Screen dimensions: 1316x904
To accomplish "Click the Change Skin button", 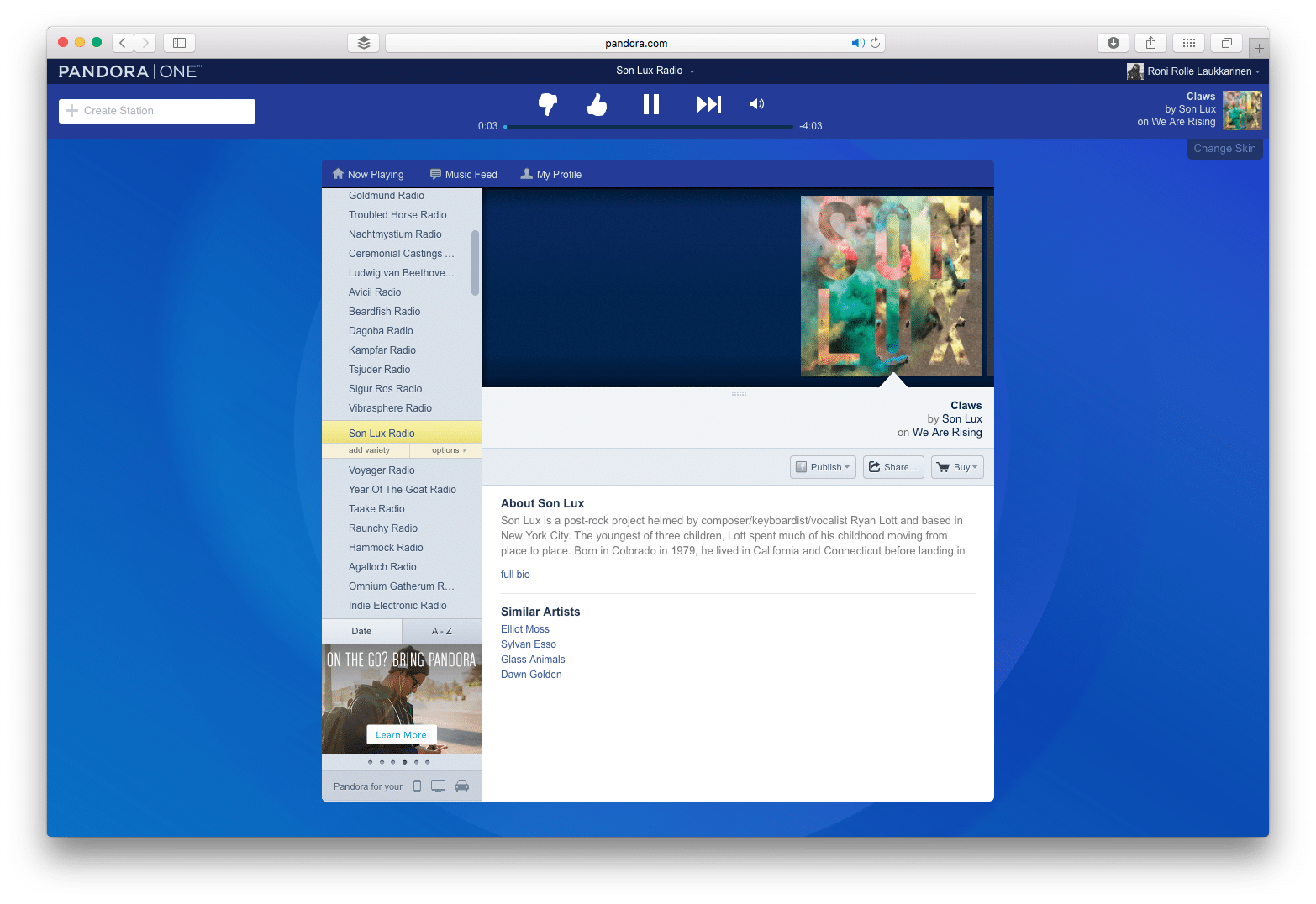I will [x=1224, y=149].
